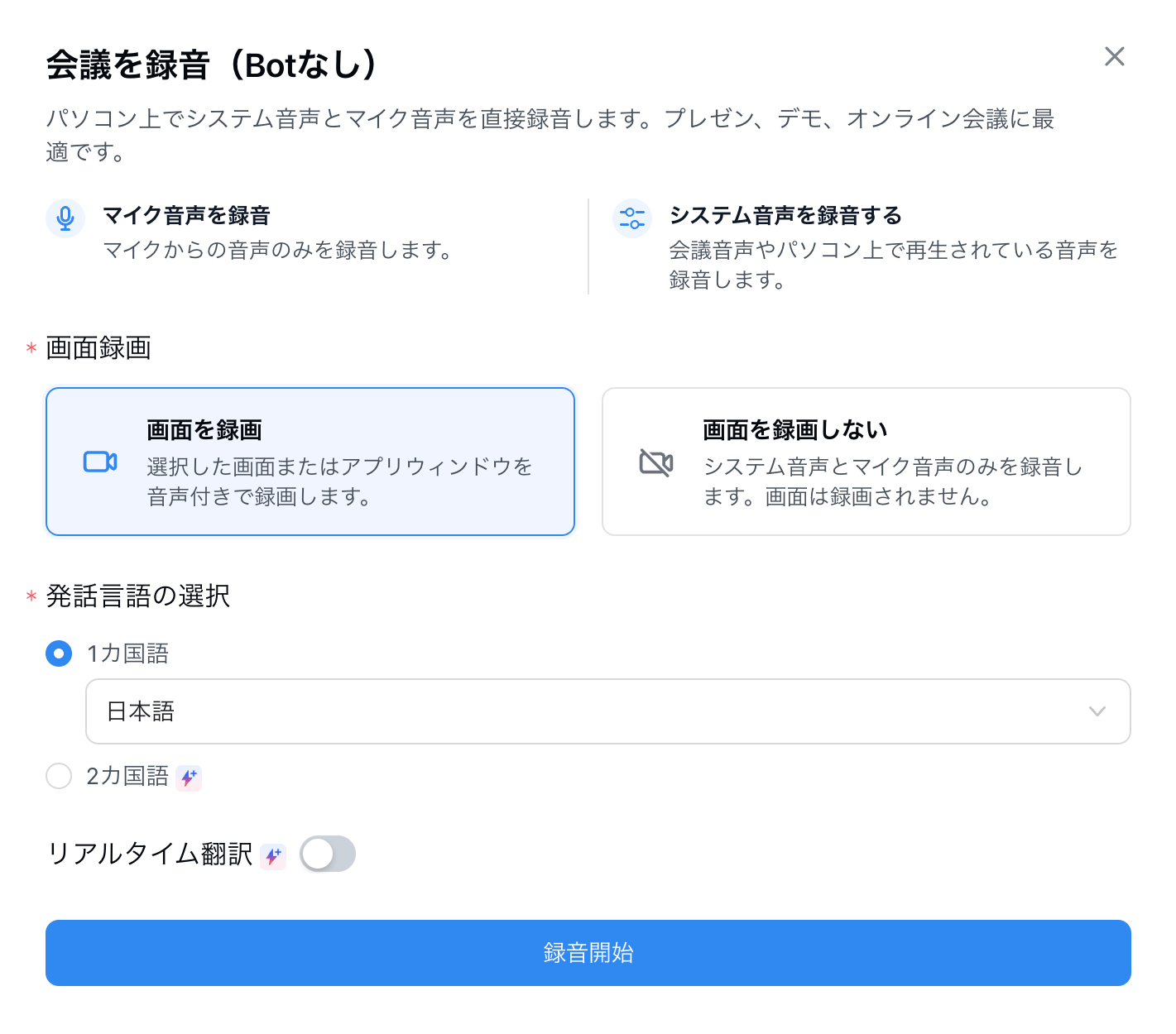The width and height of the screenshot is (1176, 1034).
Task: Click the slider settings icon beside システム音声を録音する
Action: click(x=632, y=218)
